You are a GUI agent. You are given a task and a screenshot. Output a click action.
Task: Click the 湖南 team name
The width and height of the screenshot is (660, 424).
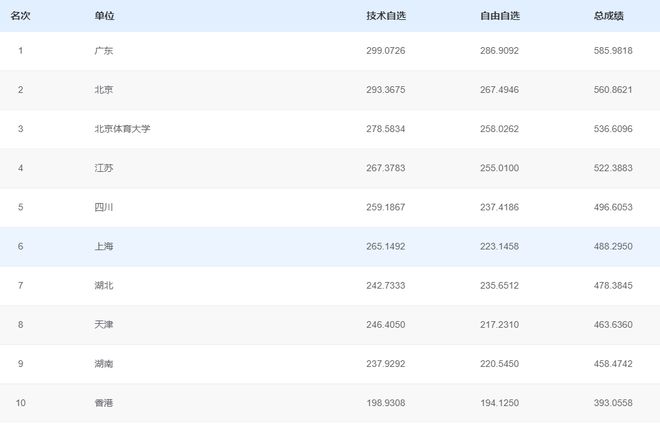coord(103,364)
